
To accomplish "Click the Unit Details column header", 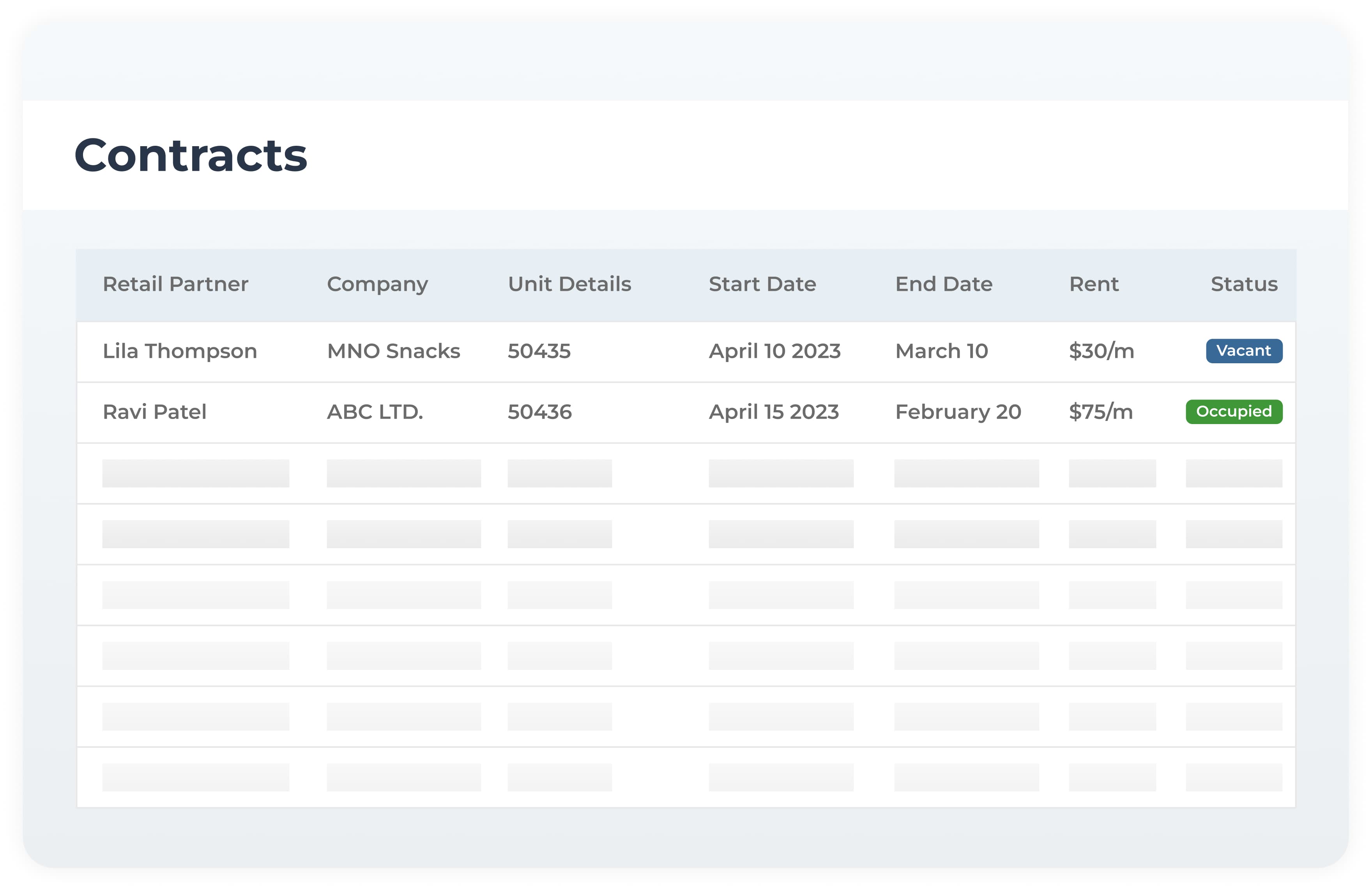I will [x=569, y=284].
